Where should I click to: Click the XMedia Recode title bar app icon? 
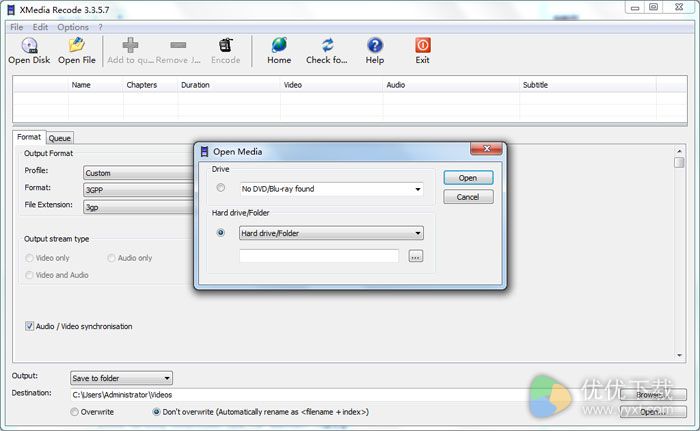[x=11, y=9]
